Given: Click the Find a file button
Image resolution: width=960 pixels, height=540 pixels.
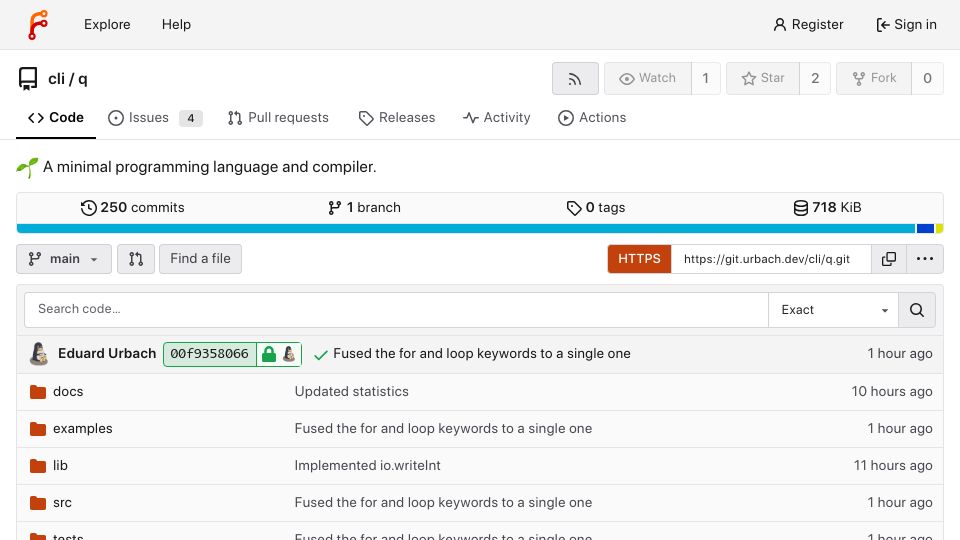Looking at the screenshot, I should coord(200,259).
